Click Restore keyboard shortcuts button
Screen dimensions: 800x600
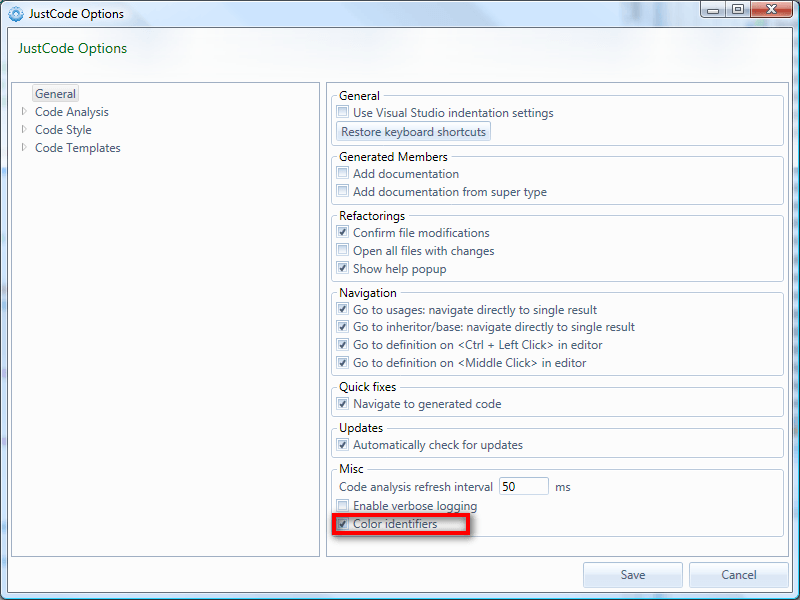[413, 132]
